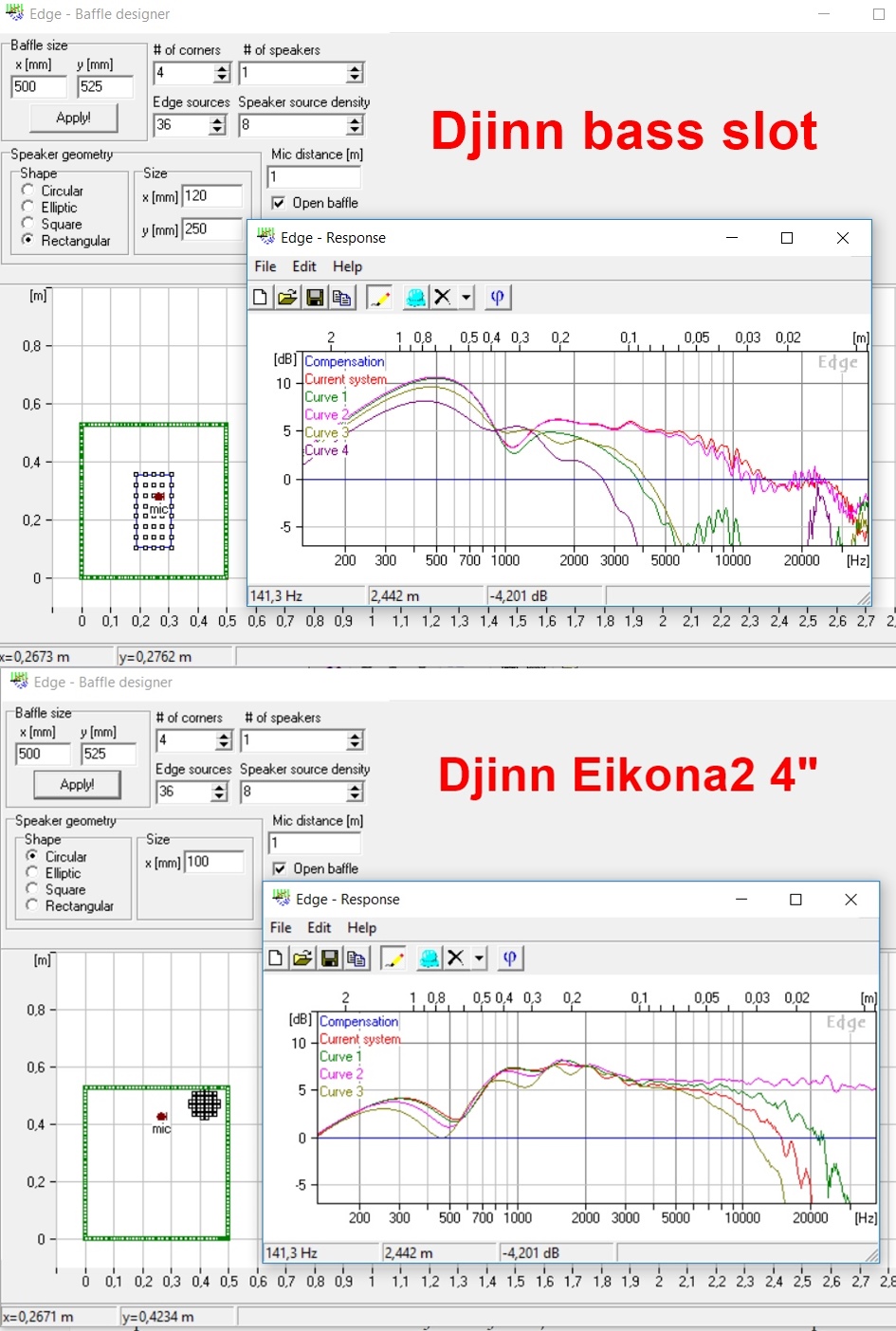Open delete-curve dropdown arrow in Eikona2 Response toolbar
The width and height of the screenshot is (896, 1331).
tap(480, 958)
